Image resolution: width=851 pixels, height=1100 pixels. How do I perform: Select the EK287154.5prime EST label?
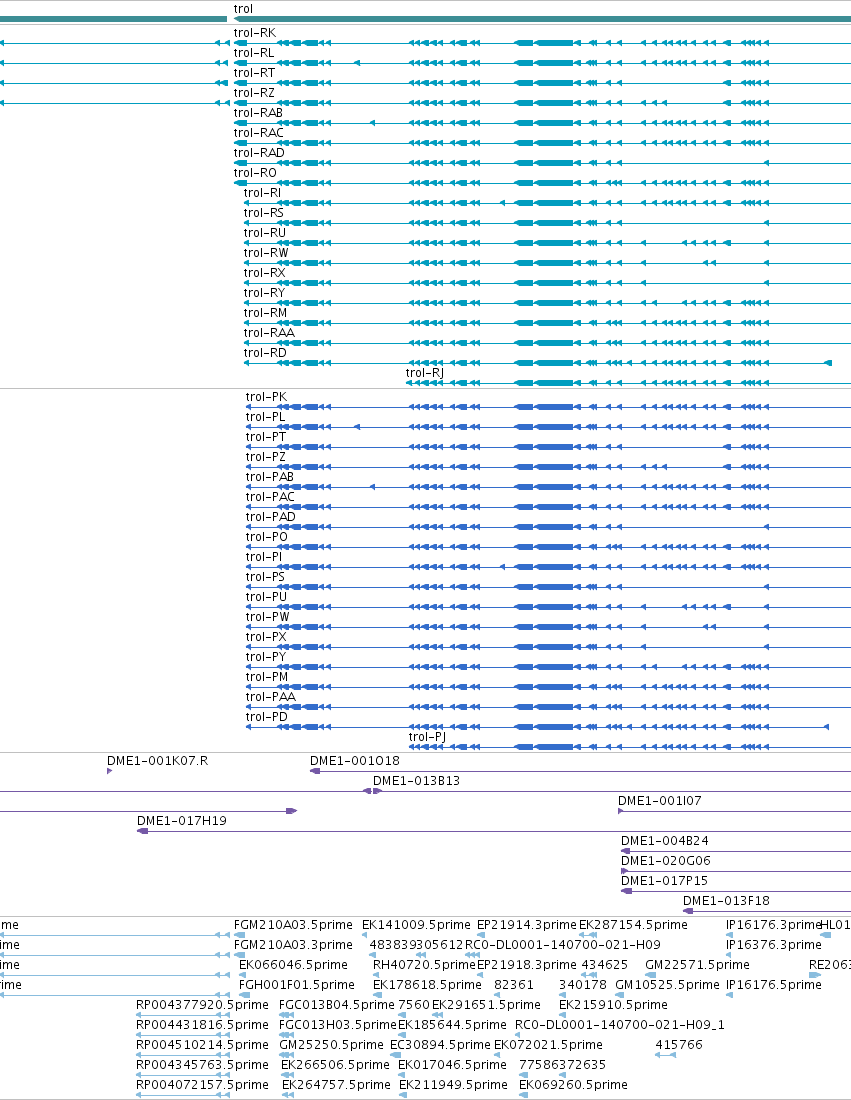(634, 925)
